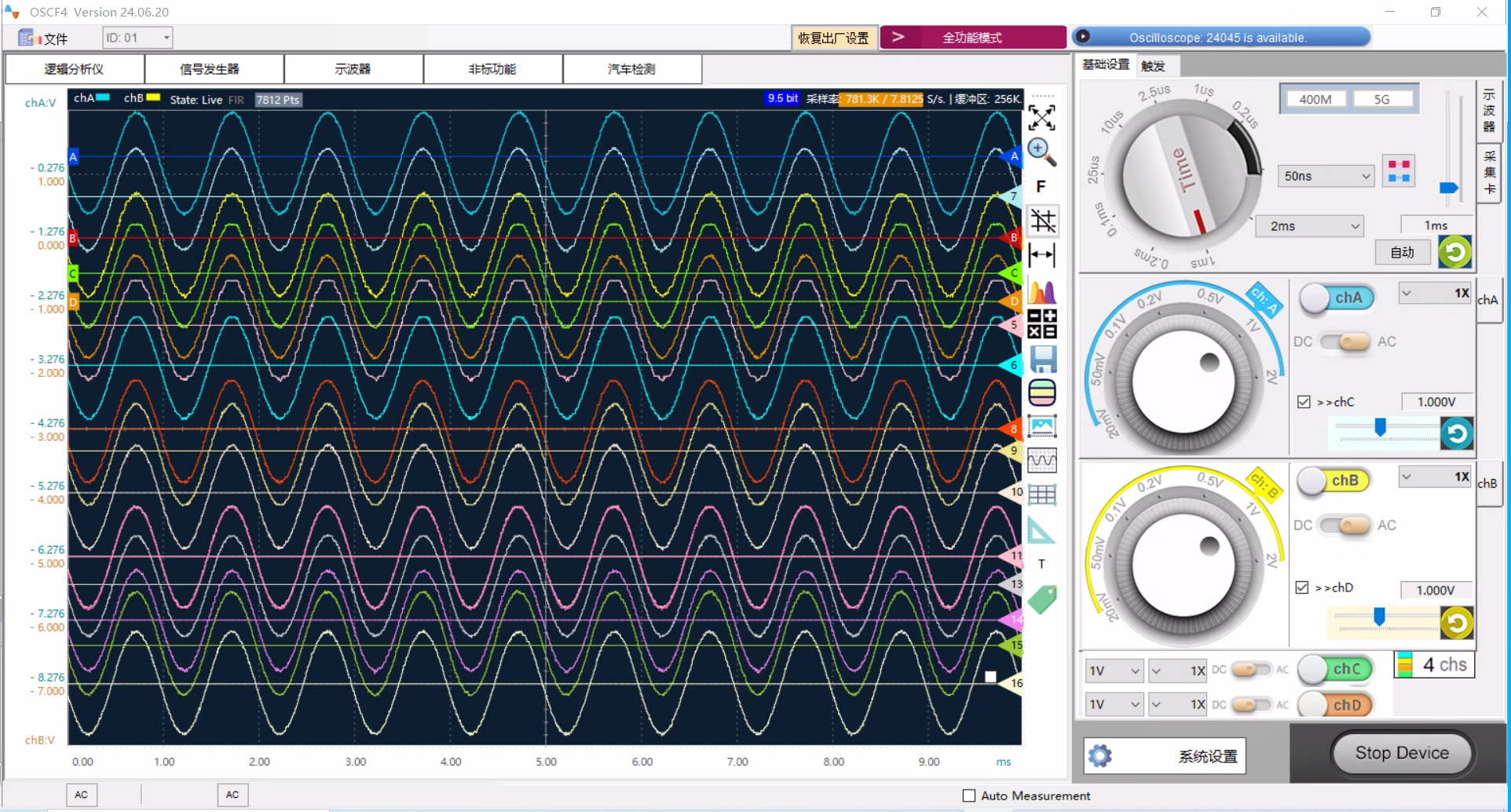Click the 全功能模式 button

click(x=973, y=38)
